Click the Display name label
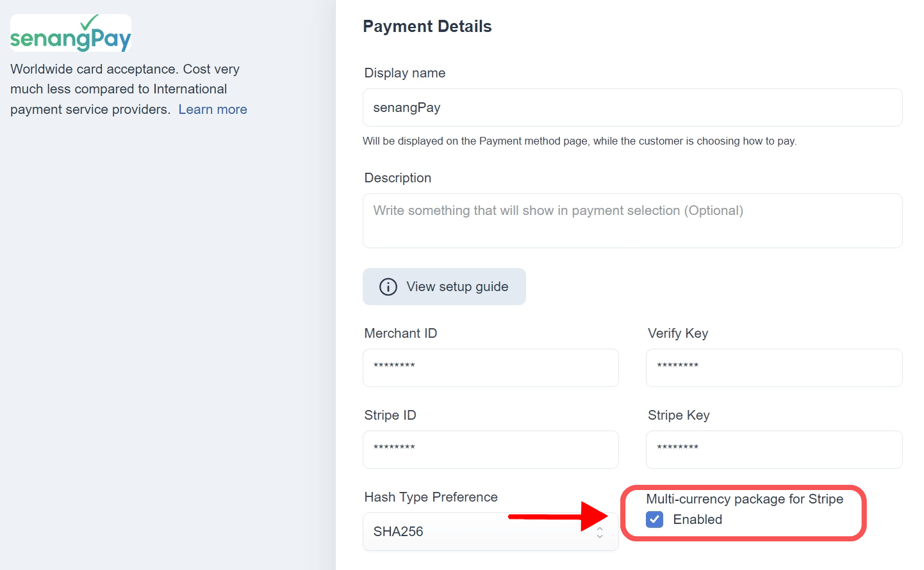This screenshot has width=924, height=570. [405, 73]
